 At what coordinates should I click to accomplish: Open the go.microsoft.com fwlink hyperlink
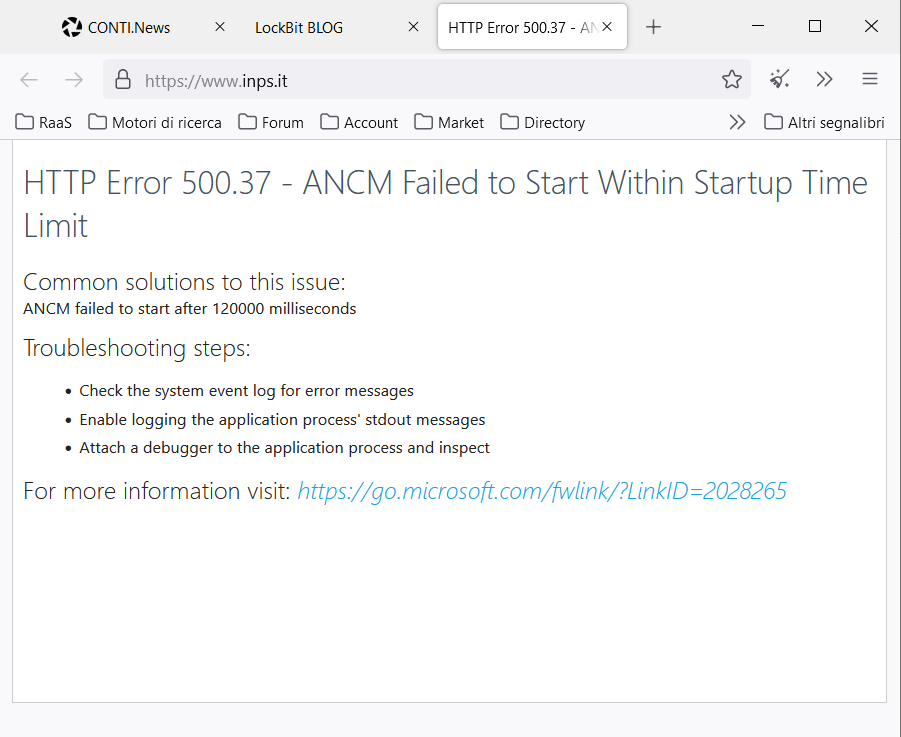point(542,491)
